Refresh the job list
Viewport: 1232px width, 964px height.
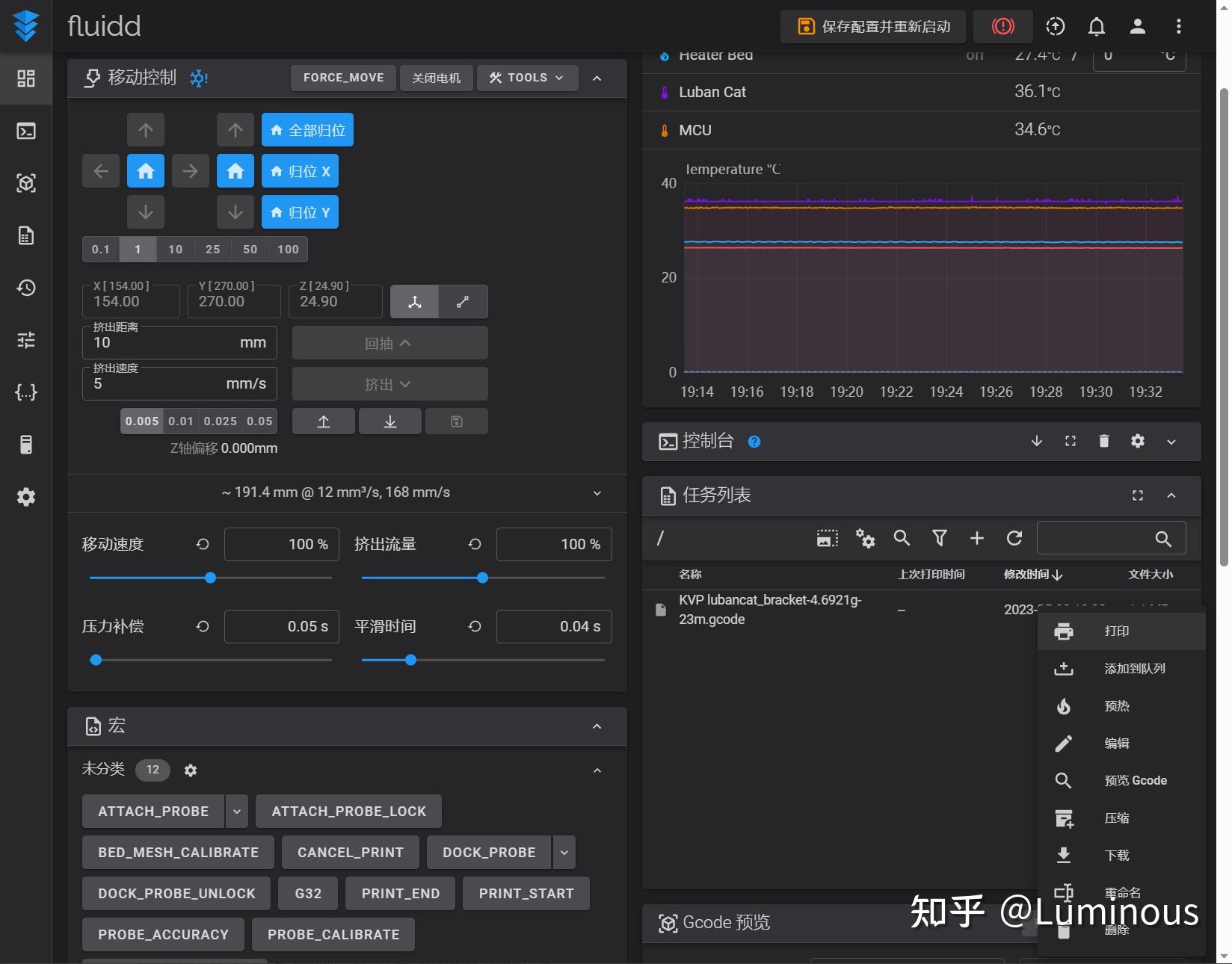coord(1014,538)
